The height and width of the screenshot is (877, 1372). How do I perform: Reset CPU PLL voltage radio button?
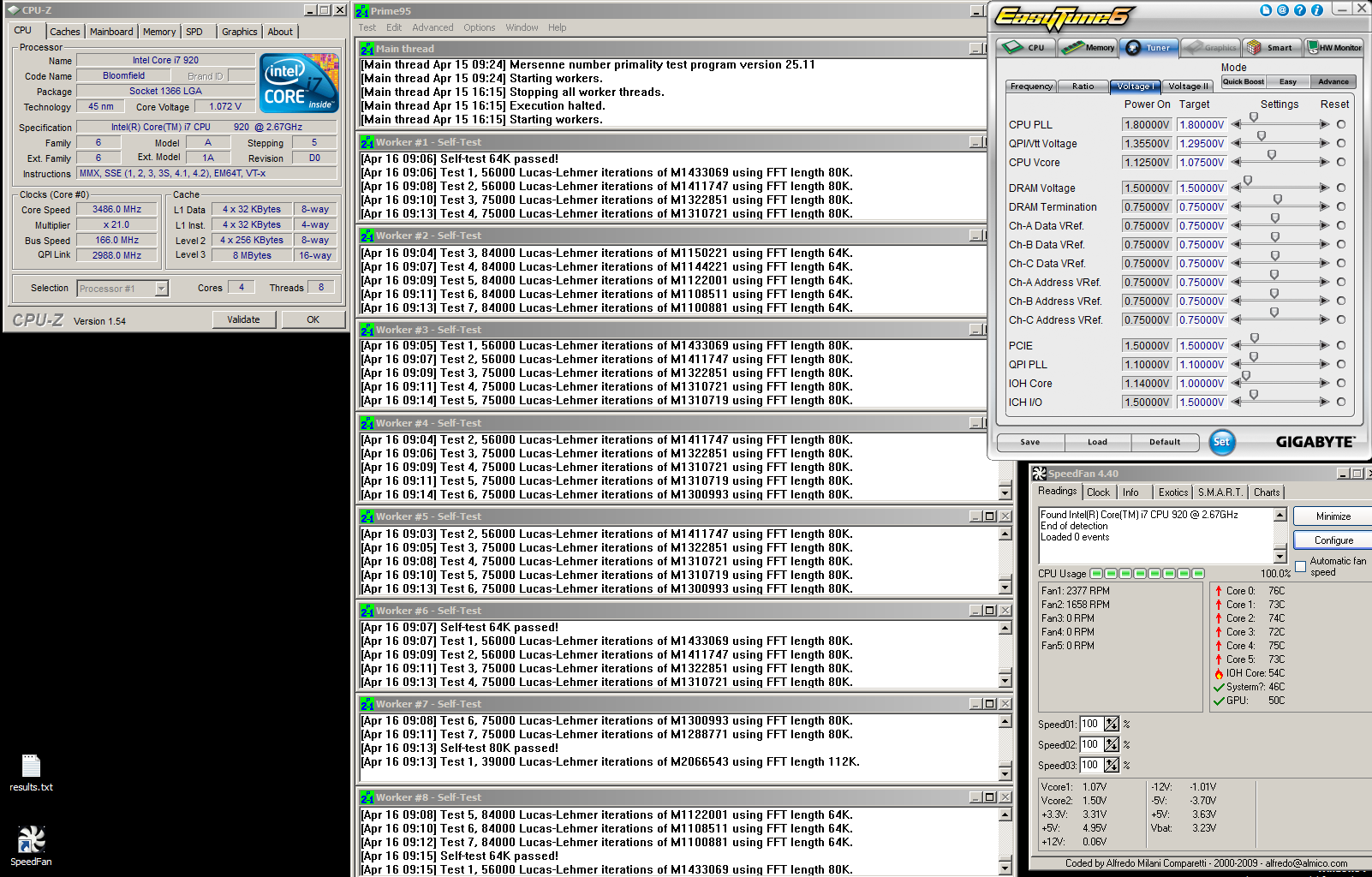click(1341, 124)
